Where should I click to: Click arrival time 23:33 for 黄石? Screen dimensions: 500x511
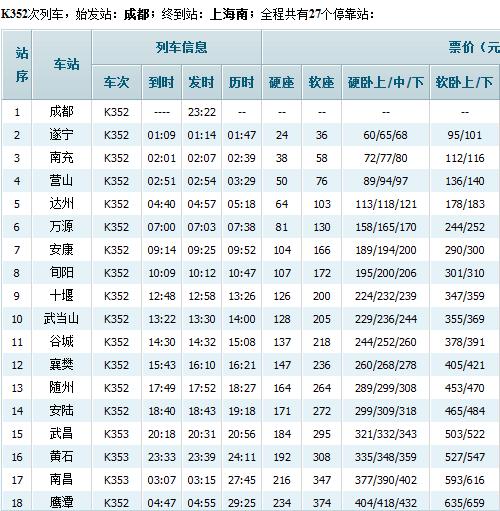tap(162, 457)
